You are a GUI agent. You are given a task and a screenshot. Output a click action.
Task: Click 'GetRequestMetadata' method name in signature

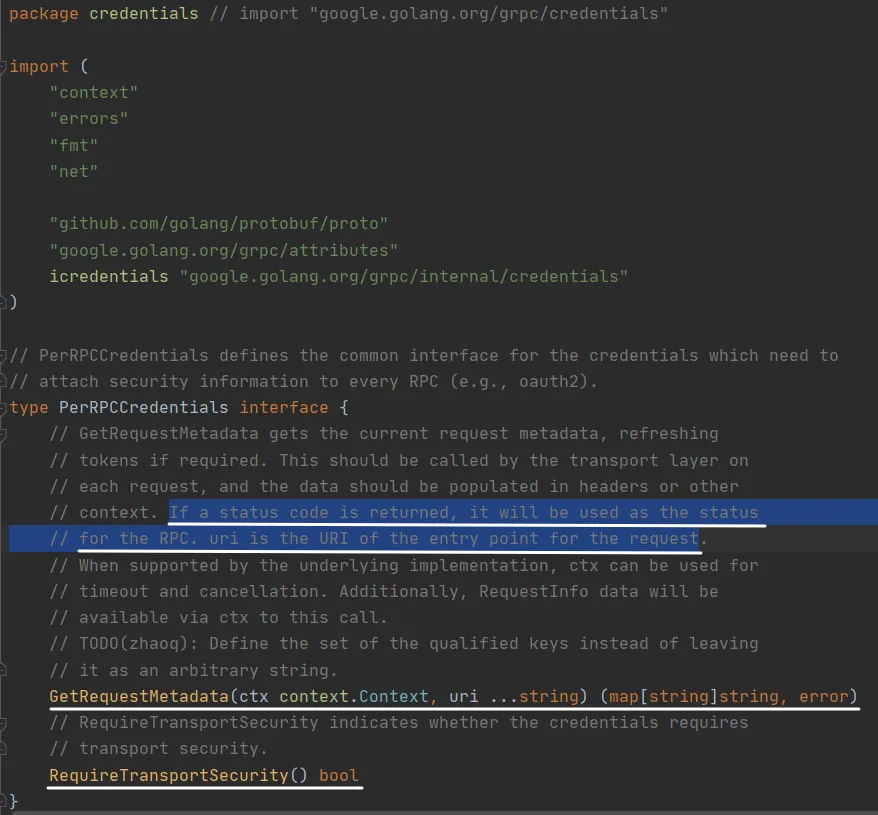click(x=139, y=697)
